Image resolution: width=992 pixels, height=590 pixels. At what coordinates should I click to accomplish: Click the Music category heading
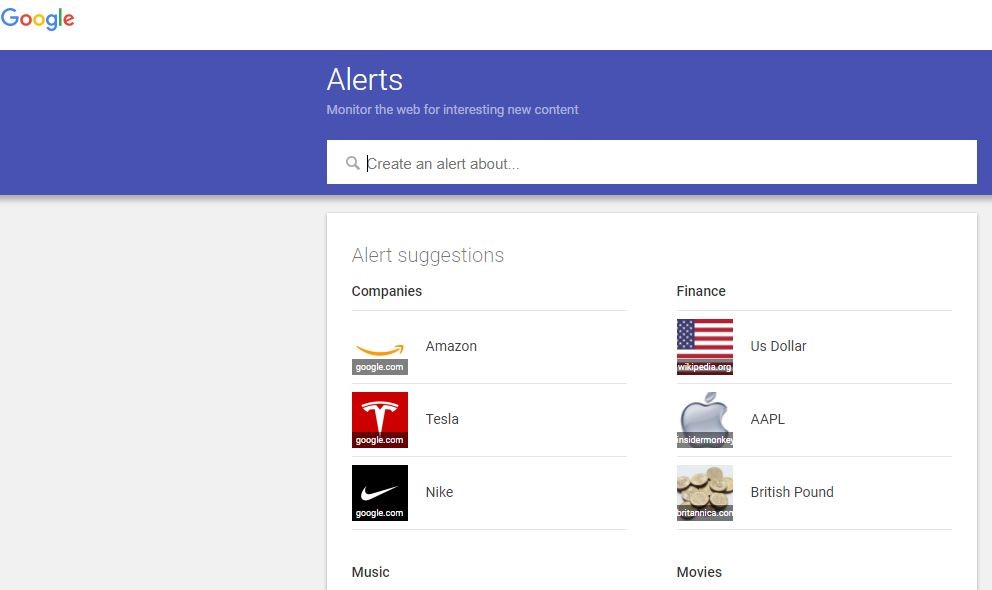pos(371,572)
